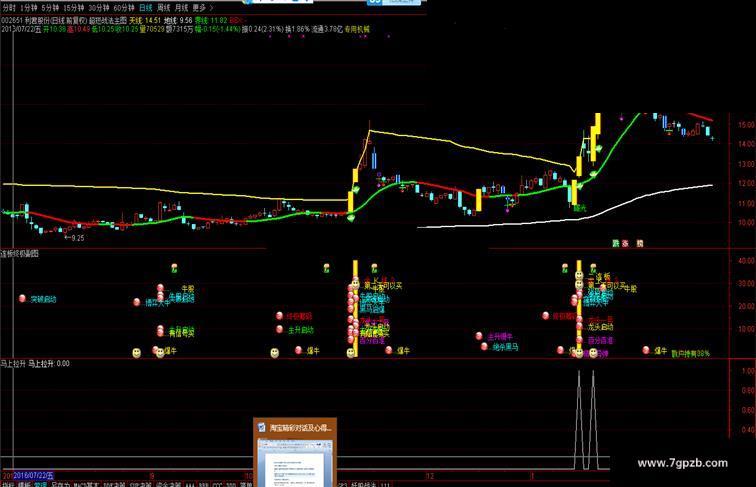Click the 散户持筹38% label
This screenshot has width=756, height=487.
coord(690,353)
